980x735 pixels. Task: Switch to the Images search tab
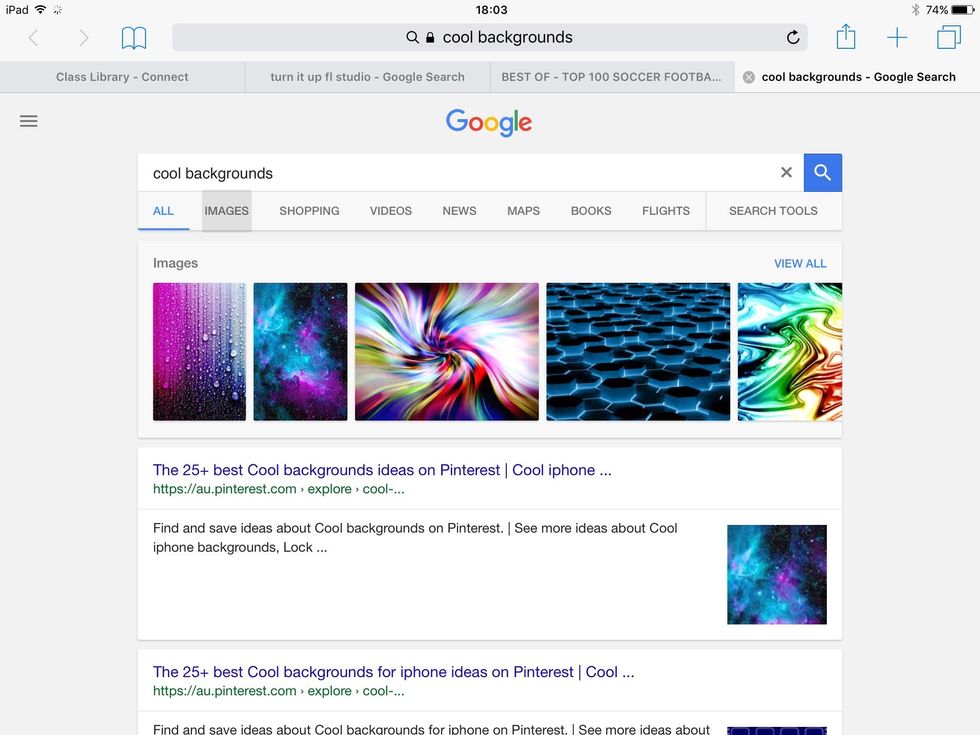pos(226,211)
